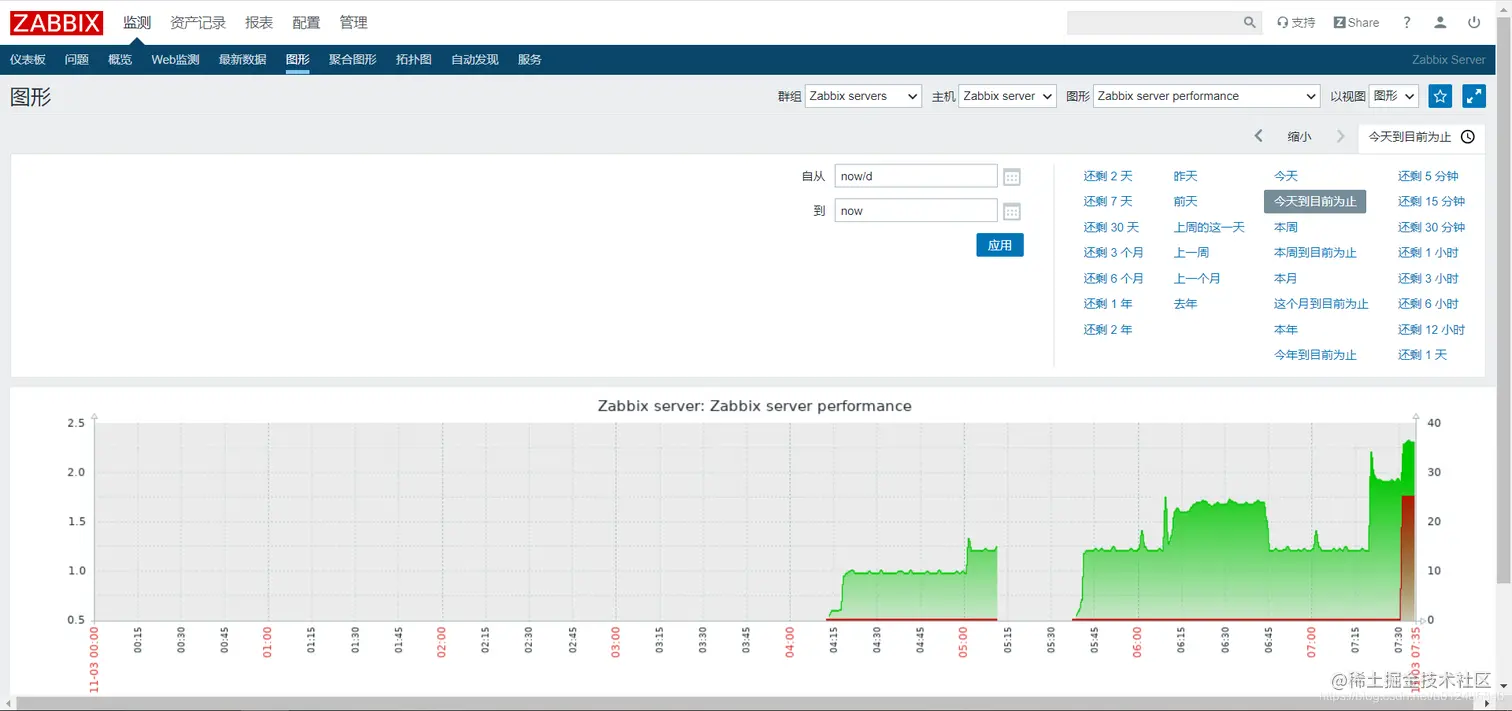Go to 自动发现 submenu
Image resolution: width=1512 pixels, height=711 pixels.
475,60
